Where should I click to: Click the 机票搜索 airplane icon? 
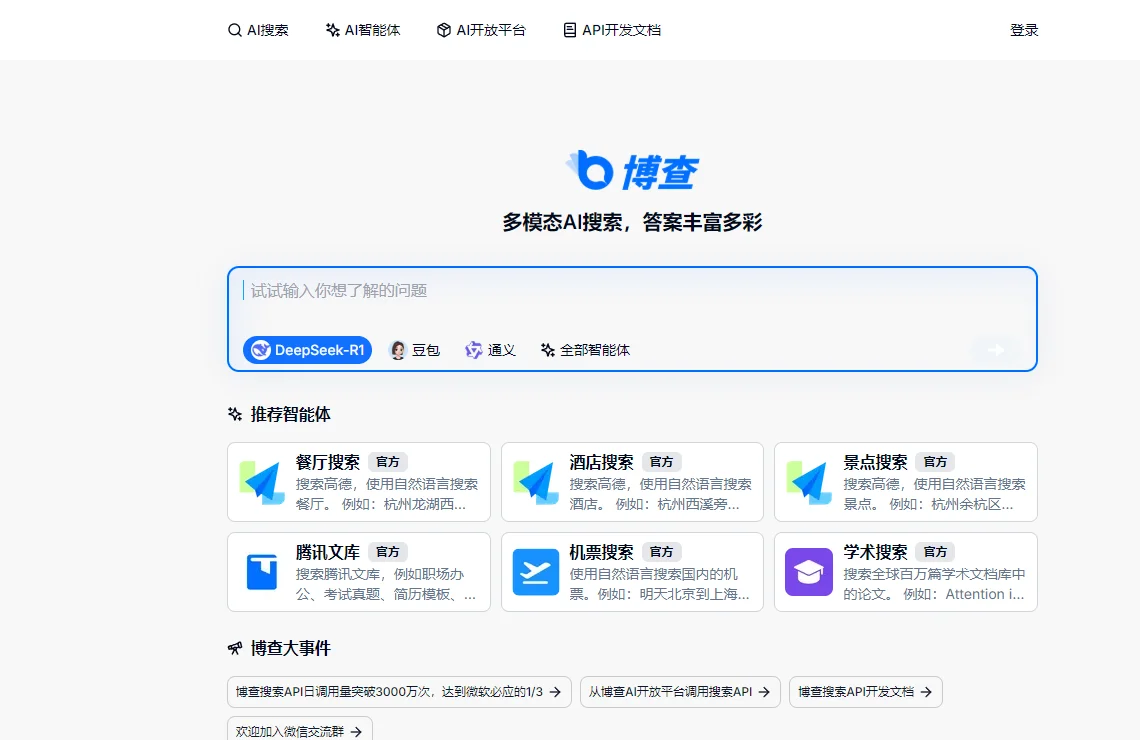click(536, 572)
